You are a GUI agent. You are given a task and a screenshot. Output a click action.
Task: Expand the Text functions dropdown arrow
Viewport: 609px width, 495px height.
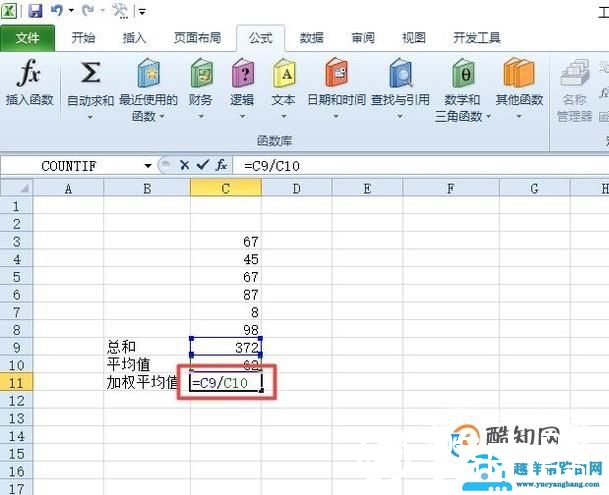(284, 116)
